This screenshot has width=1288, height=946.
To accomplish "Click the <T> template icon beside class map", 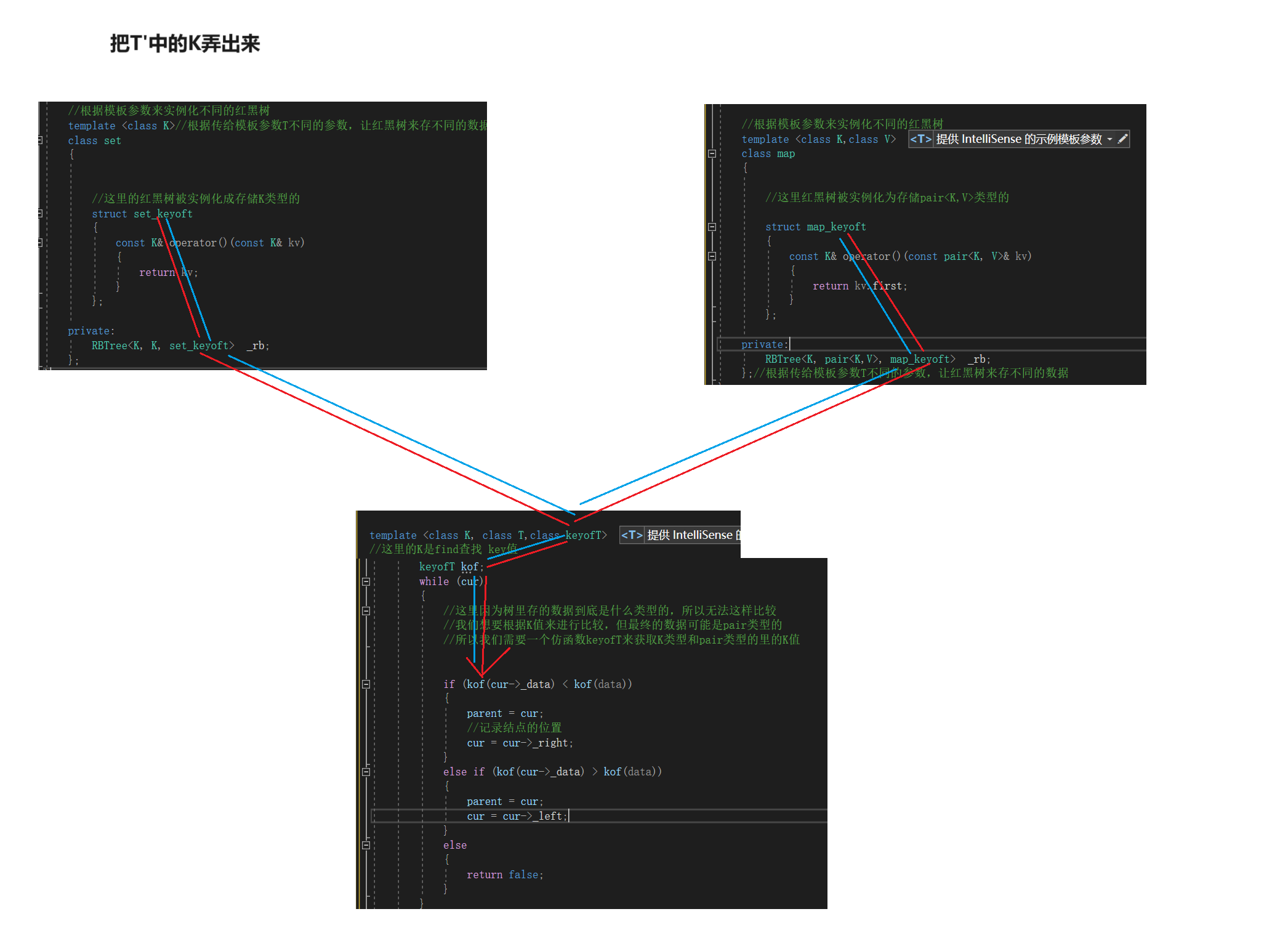I will tap(921, 139).
